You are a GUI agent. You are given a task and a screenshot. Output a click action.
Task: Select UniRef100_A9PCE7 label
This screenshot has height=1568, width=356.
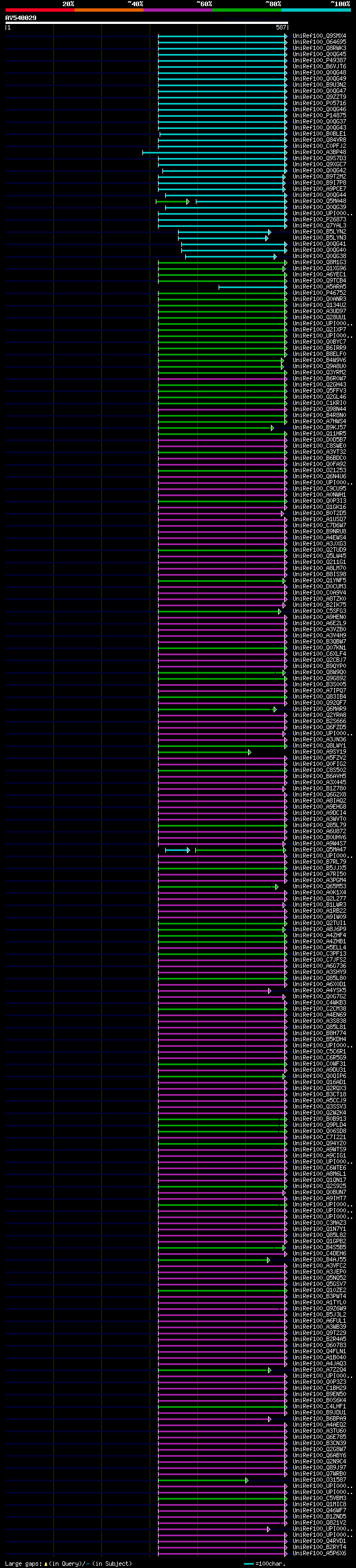319,189
